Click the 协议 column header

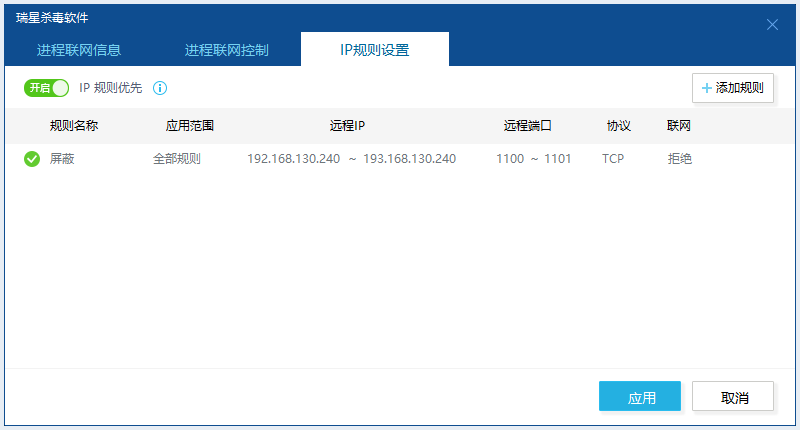[618, 125]
